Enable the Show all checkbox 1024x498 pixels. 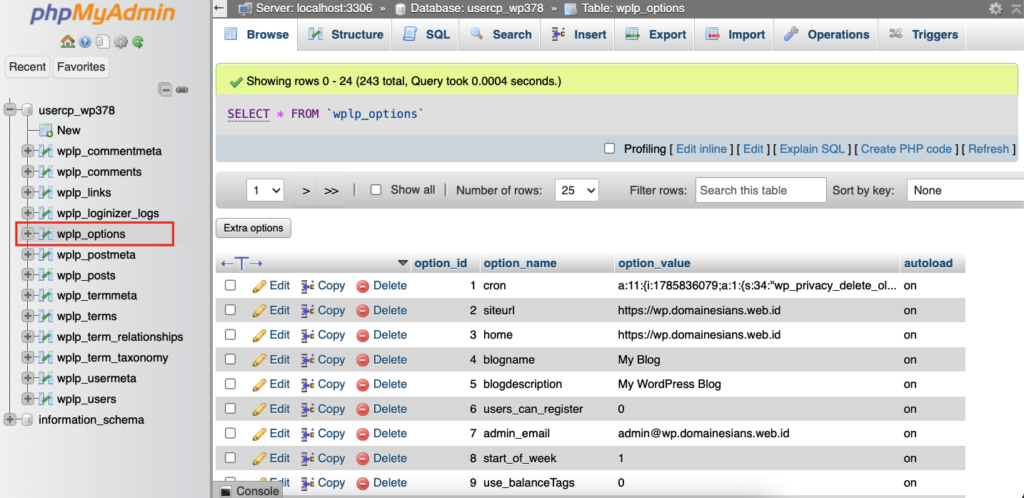(376, 190)
